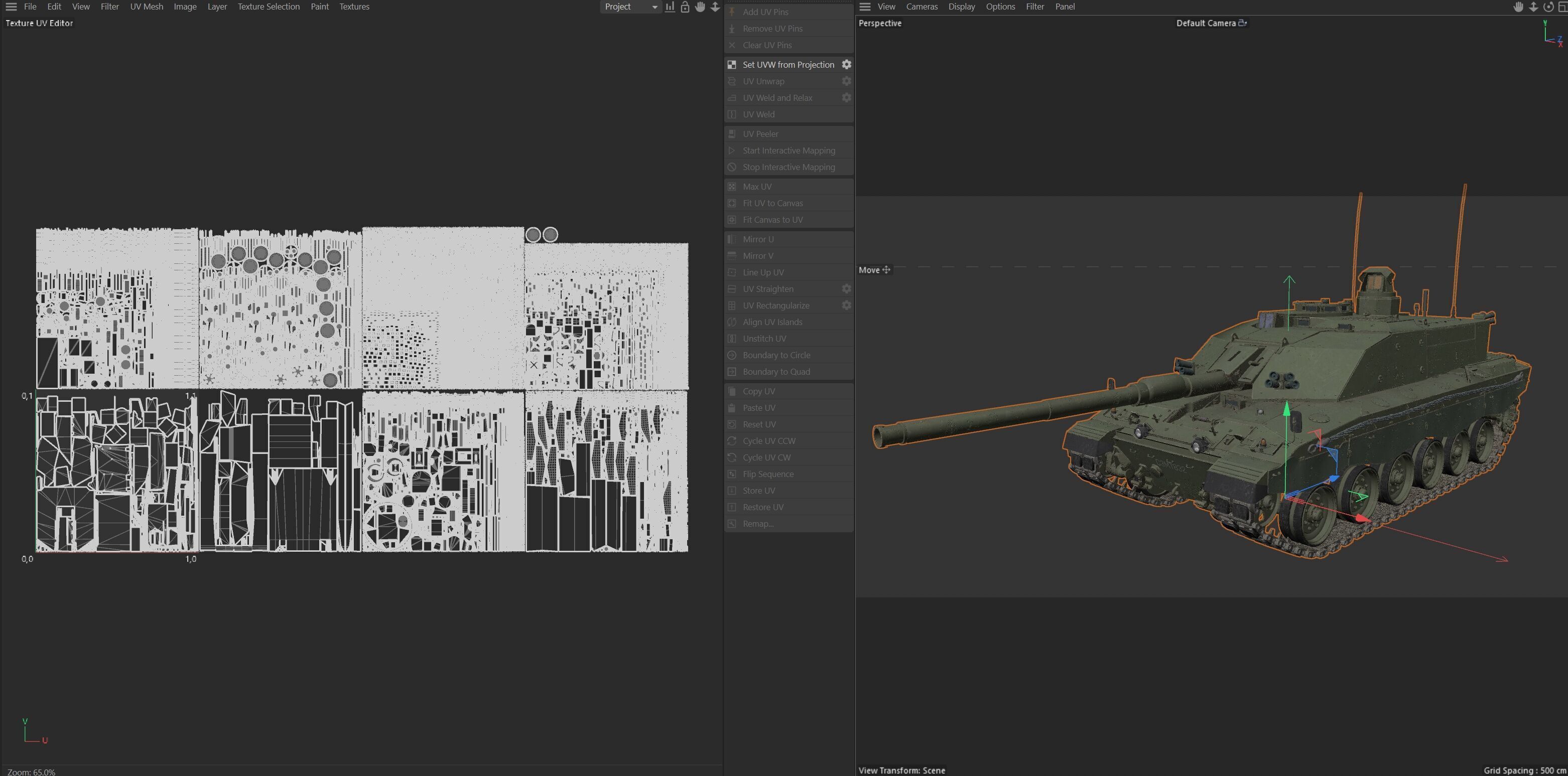Click the pan hand icon in Perspective viewport
This screenshot has height=776, width=1568.
(x=1518, y=7)
